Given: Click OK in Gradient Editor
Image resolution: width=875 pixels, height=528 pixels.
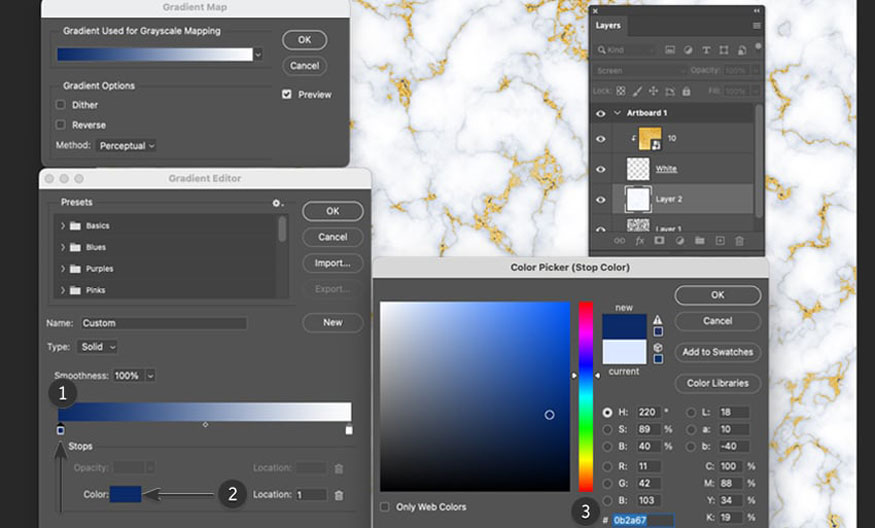Looking at the screenshot, I should [333, 212].
